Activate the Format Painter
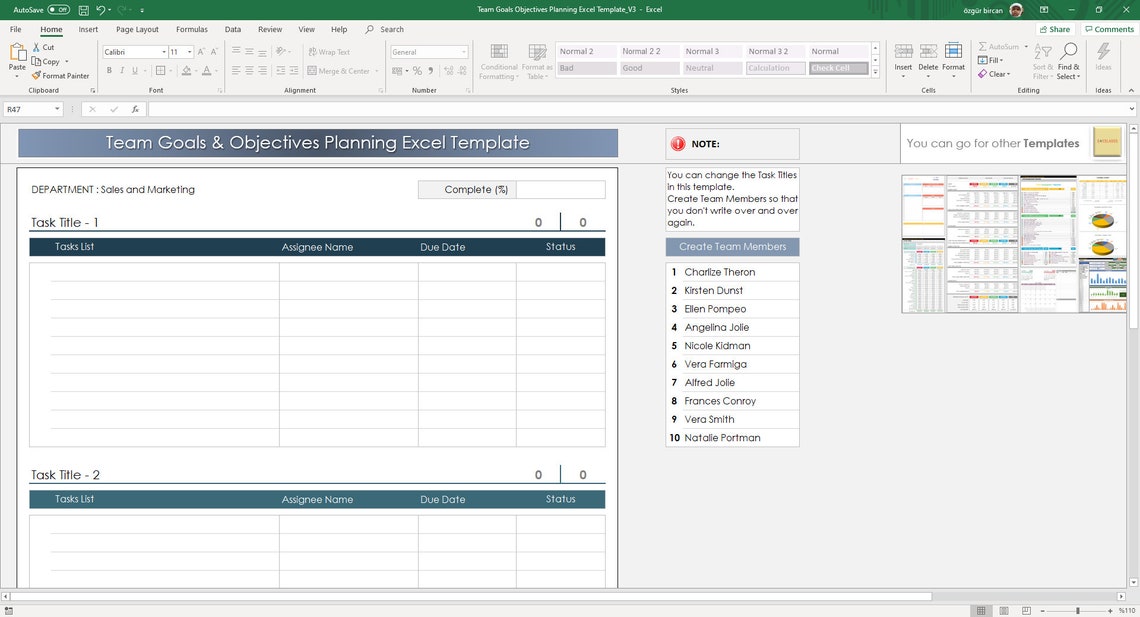Viewport: 1140px width, 617px height. tap(60, 75)
